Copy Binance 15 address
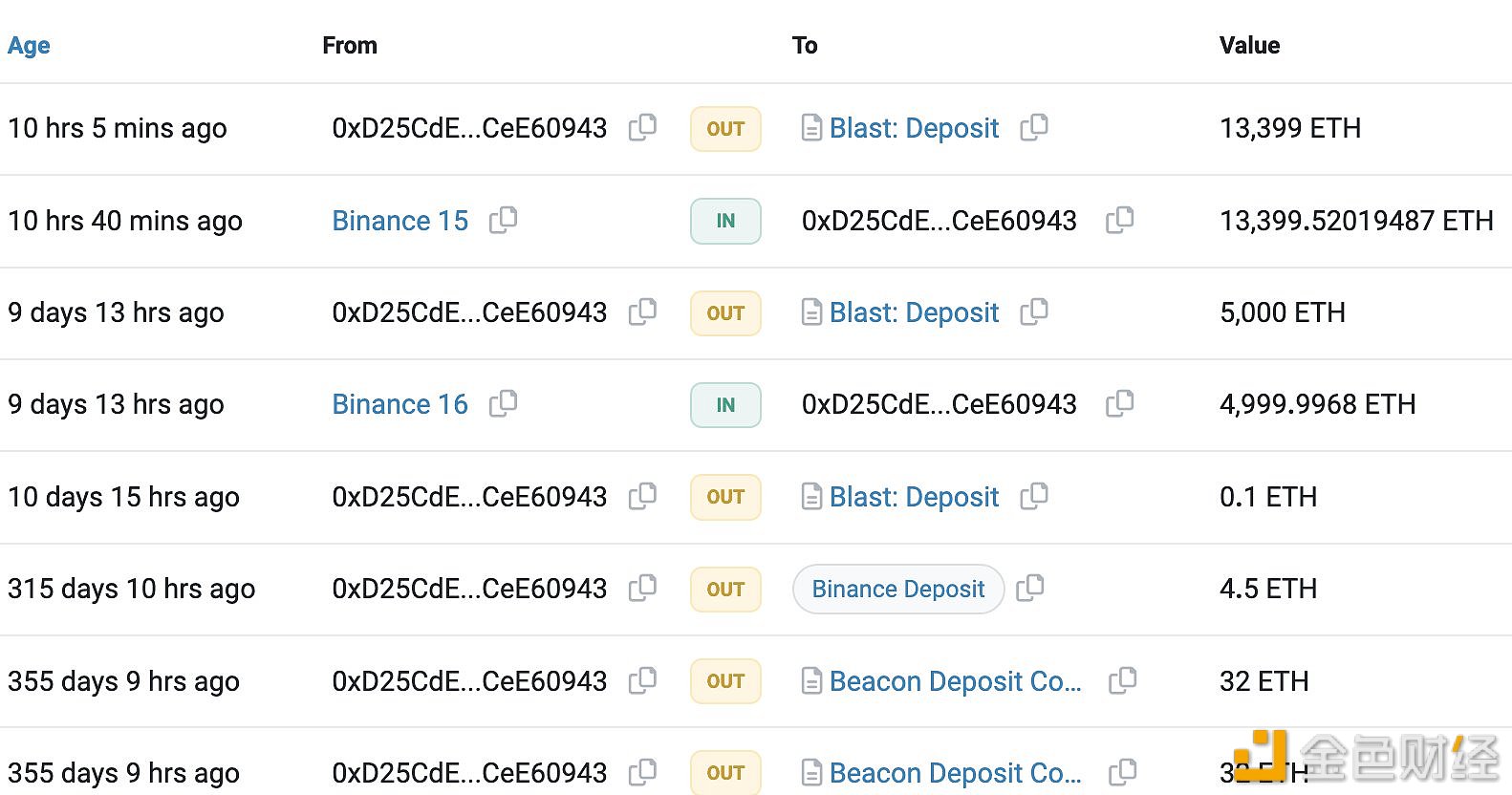 503,220
